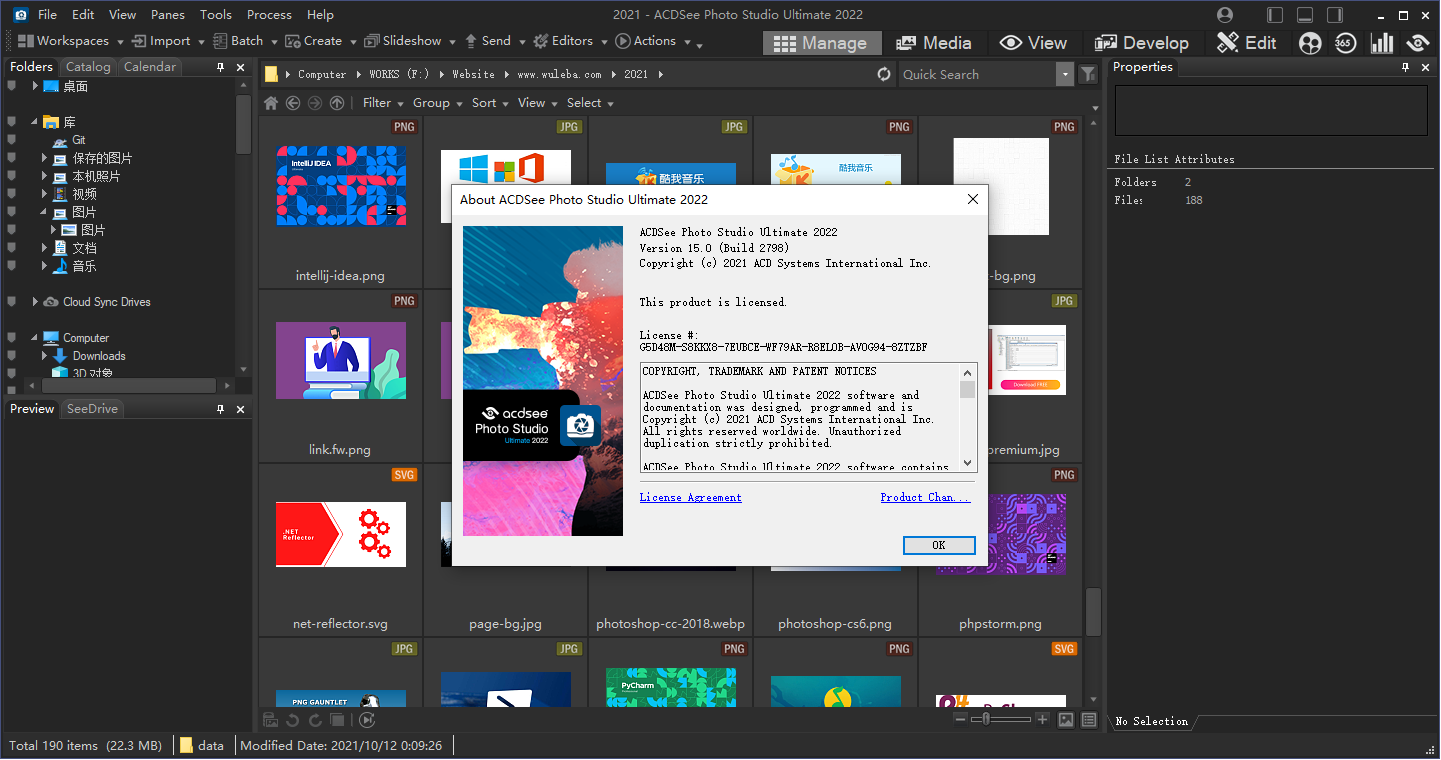Toggle Easy-Select marker for 视频

[12, 194]
